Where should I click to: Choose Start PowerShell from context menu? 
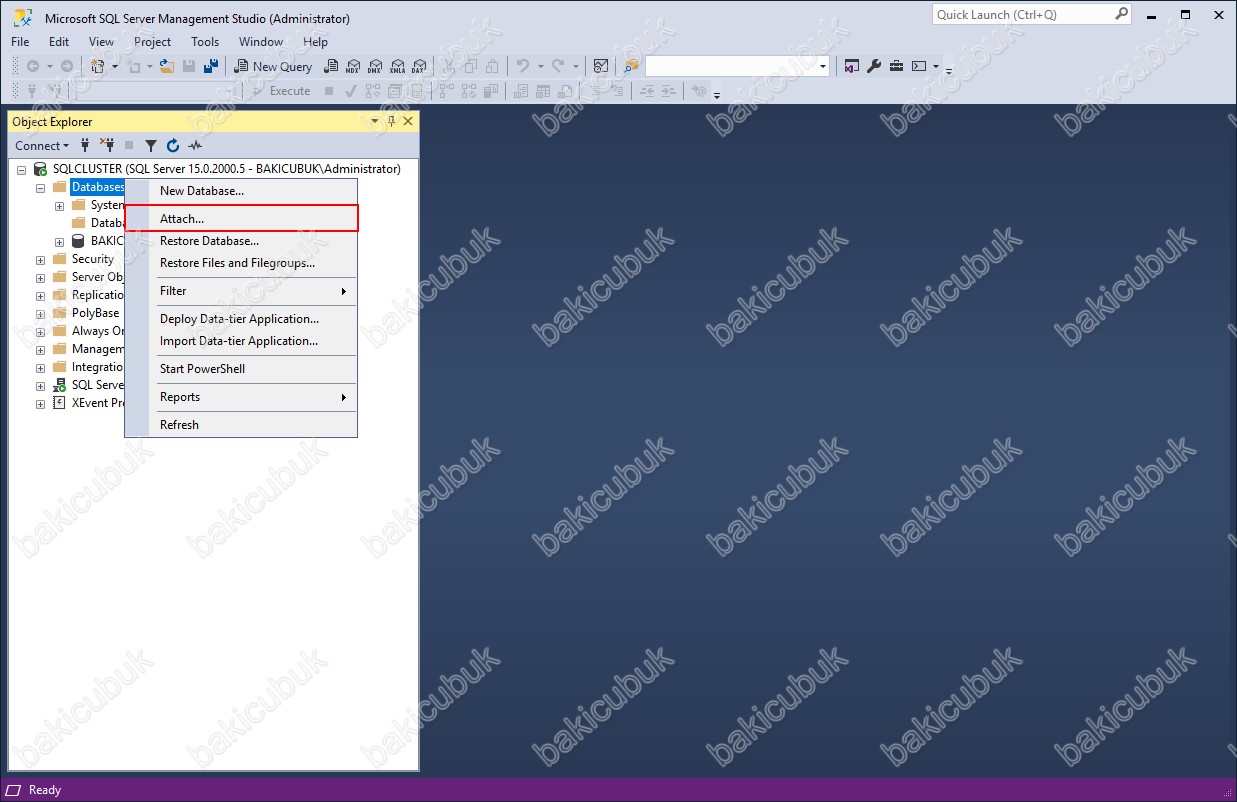(x=241, y=369)
